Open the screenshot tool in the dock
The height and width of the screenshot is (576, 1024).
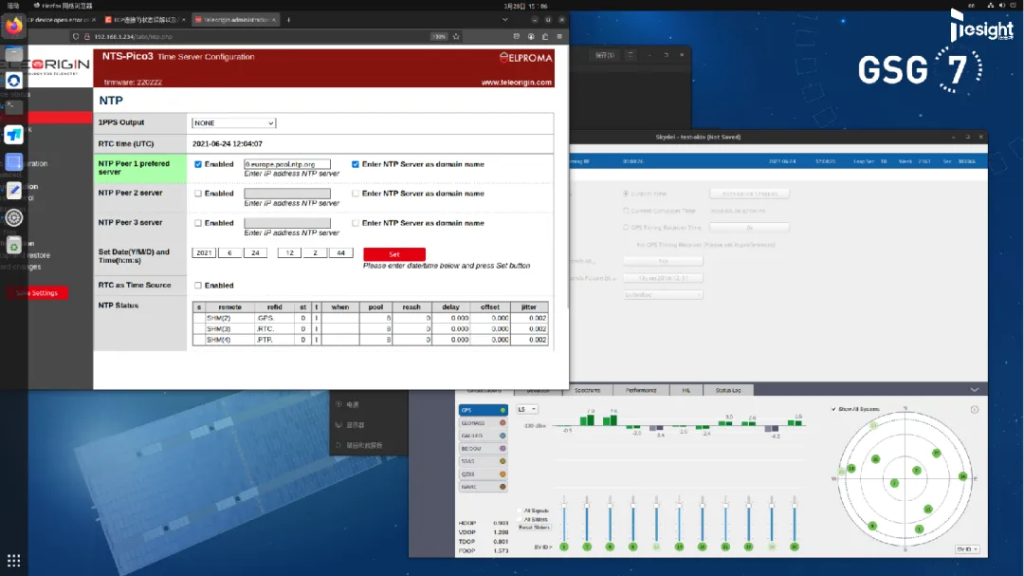(x=14, y=163)
